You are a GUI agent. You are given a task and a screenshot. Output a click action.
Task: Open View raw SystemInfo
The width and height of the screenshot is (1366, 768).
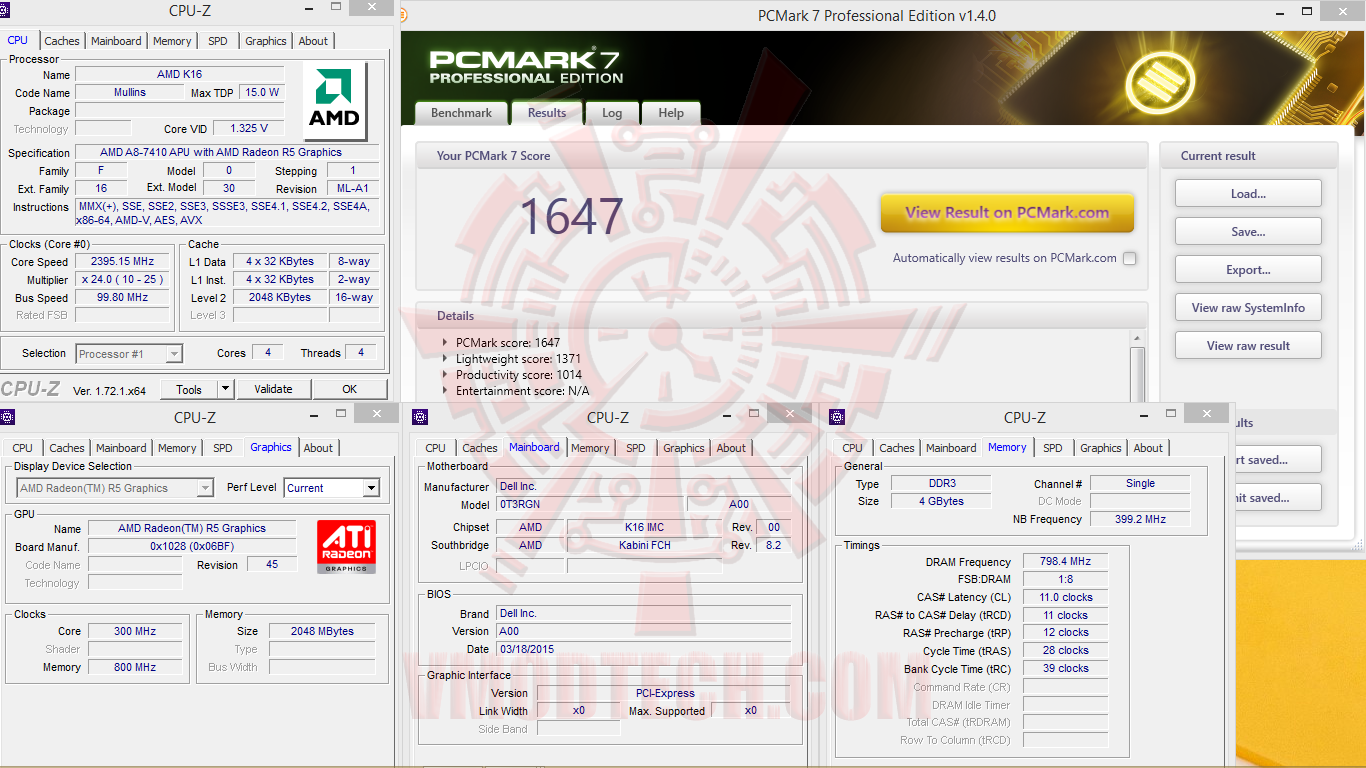[1248, 308]
